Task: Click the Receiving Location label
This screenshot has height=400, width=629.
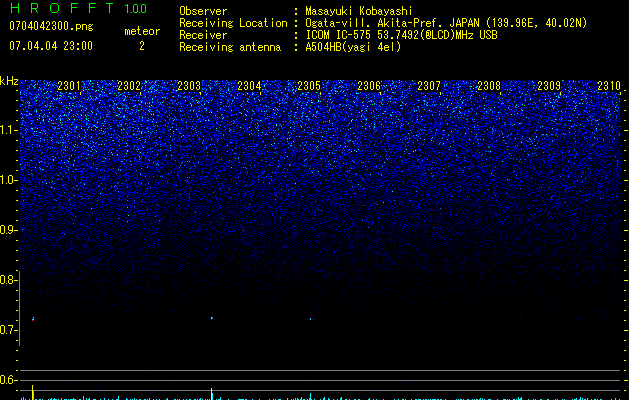Action: pos(233,23)
